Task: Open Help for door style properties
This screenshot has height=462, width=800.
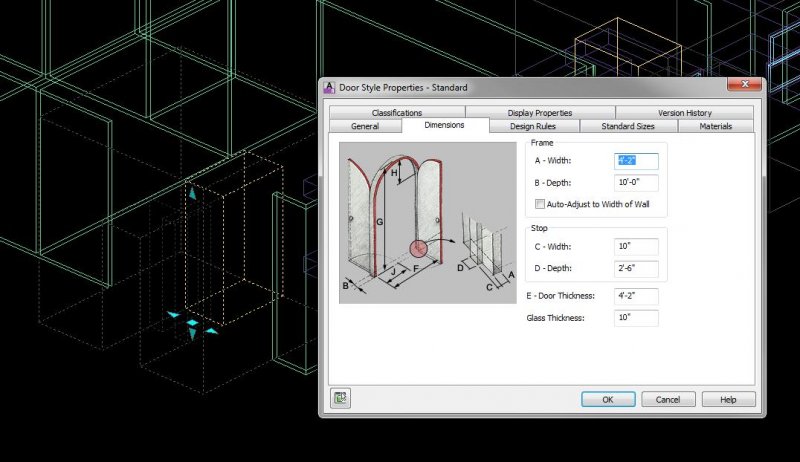Action: point(728,399)
